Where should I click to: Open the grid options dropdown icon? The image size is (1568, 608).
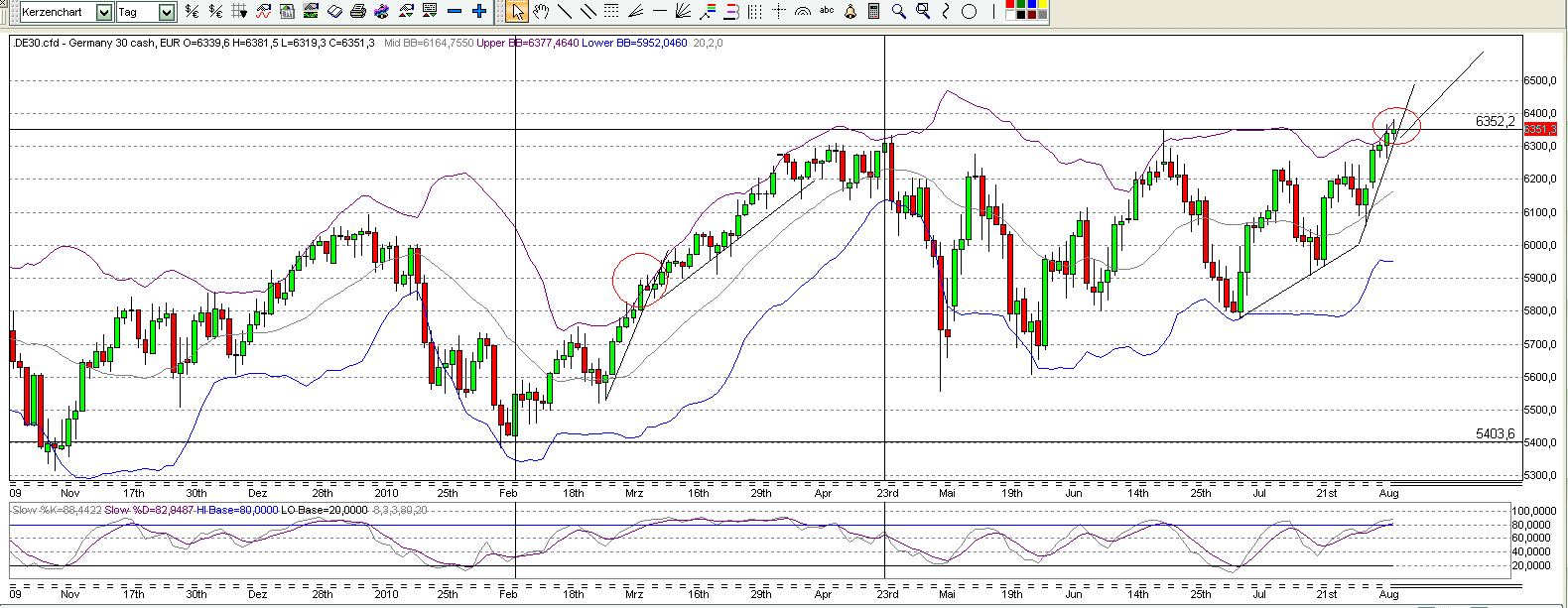point(239,11)
